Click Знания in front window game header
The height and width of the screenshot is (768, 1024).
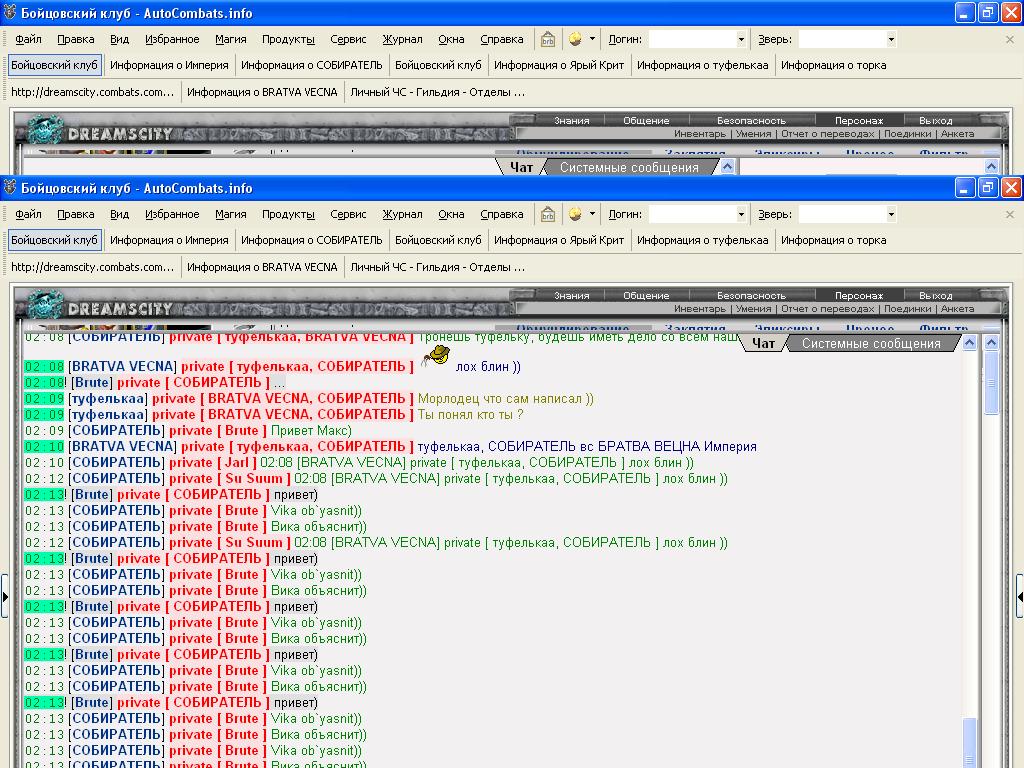pyautogui.click(x=571, y=296)
